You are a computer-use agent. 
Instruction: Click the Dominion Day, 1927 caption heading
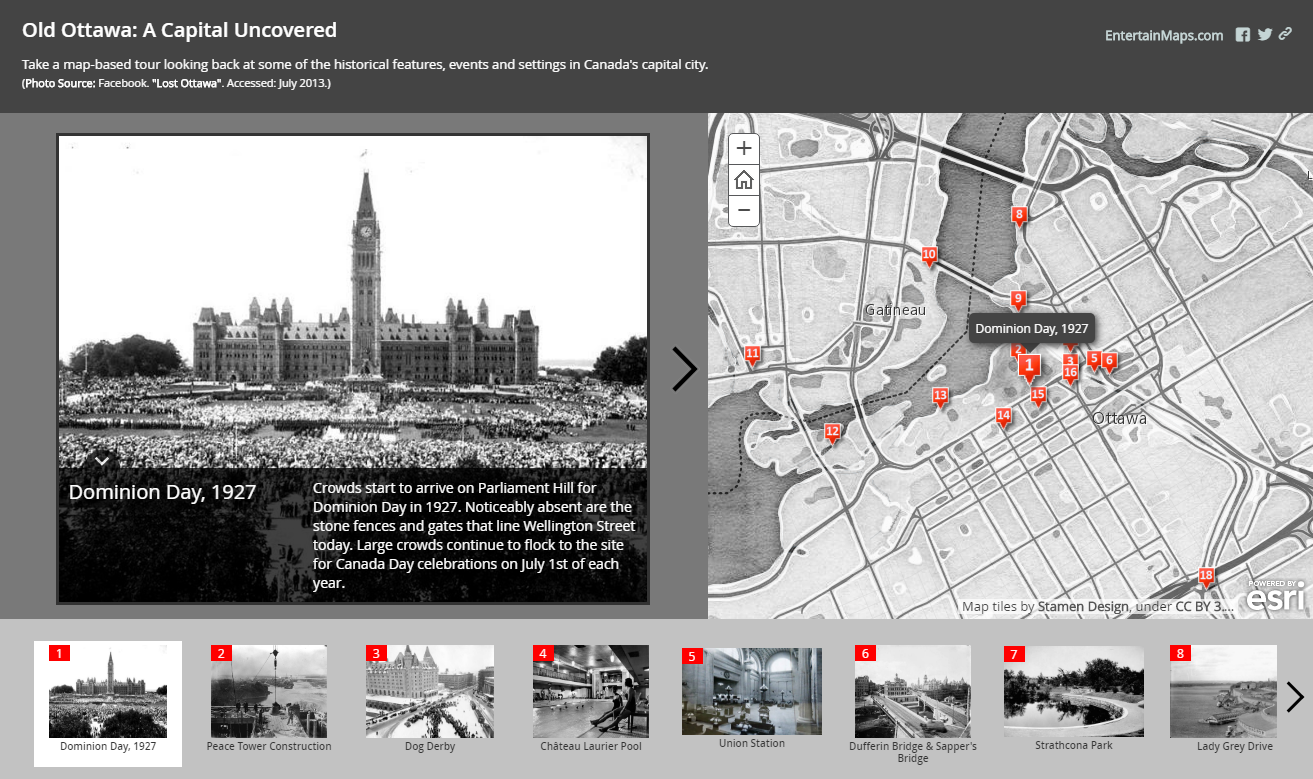(162, 492)
